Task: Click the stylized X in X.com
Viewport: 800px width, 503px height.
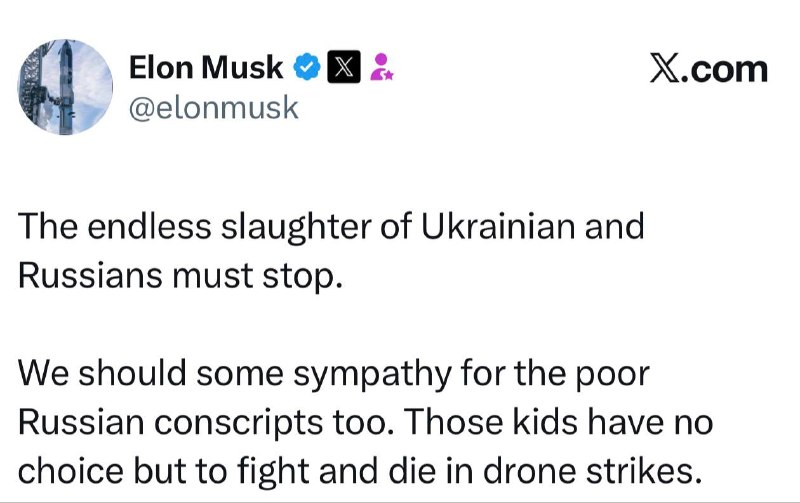Action: point(665,69)
